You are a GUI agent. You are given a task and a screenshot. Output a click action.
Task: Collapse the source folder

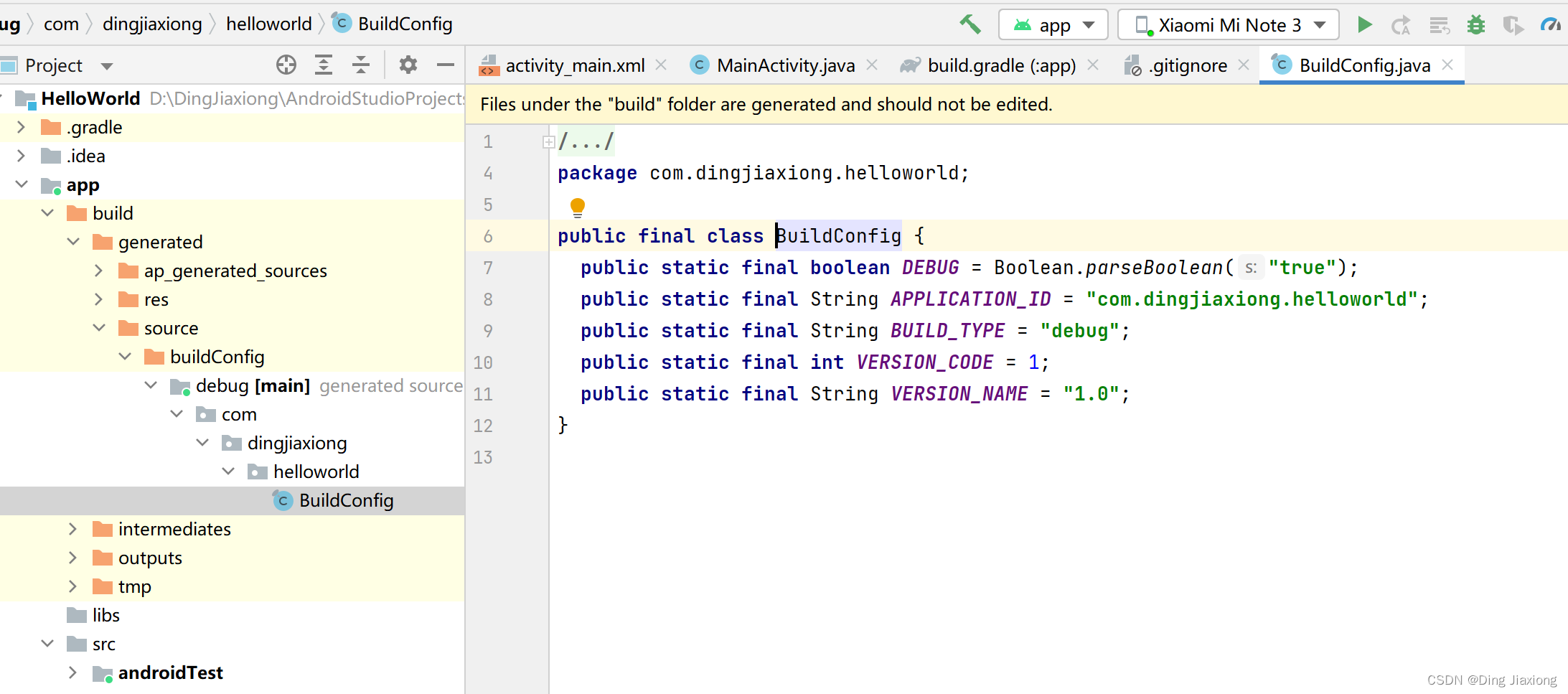pos(99,328)
